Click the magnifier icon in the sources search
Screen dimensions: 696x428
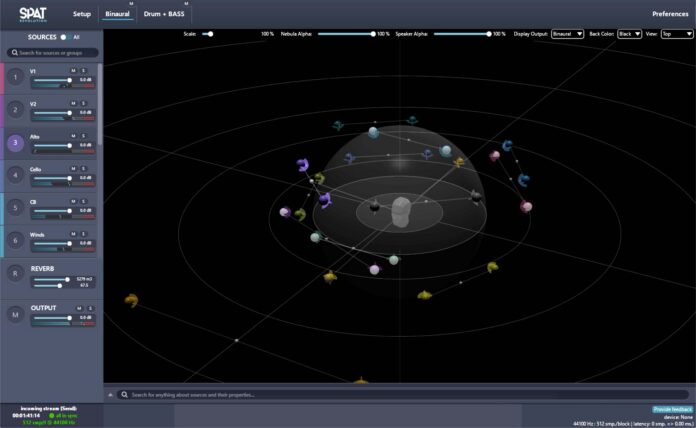(15, 52)
